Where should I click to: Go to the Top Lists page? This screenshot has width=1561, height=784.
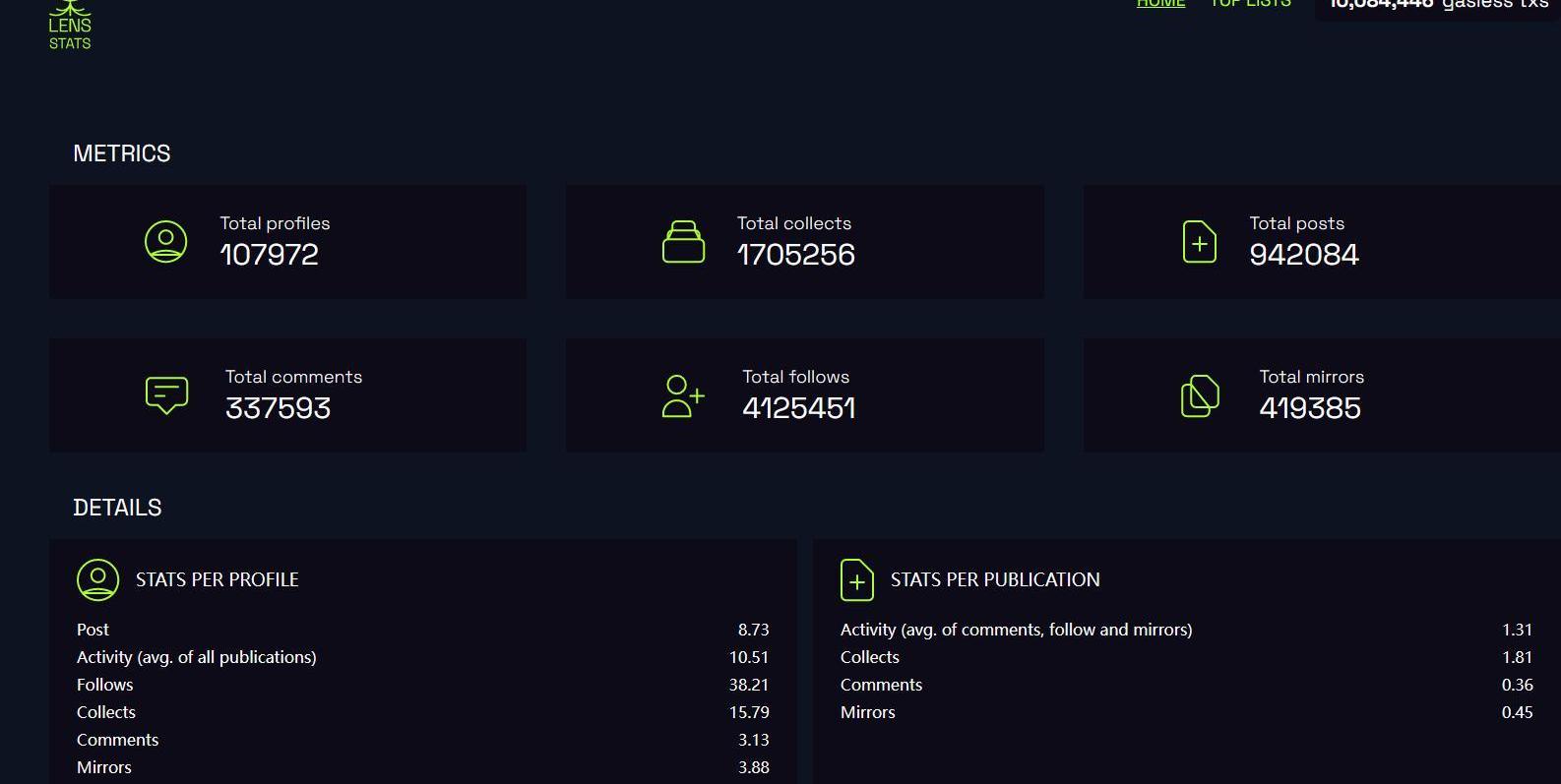tap(1250, 4)
